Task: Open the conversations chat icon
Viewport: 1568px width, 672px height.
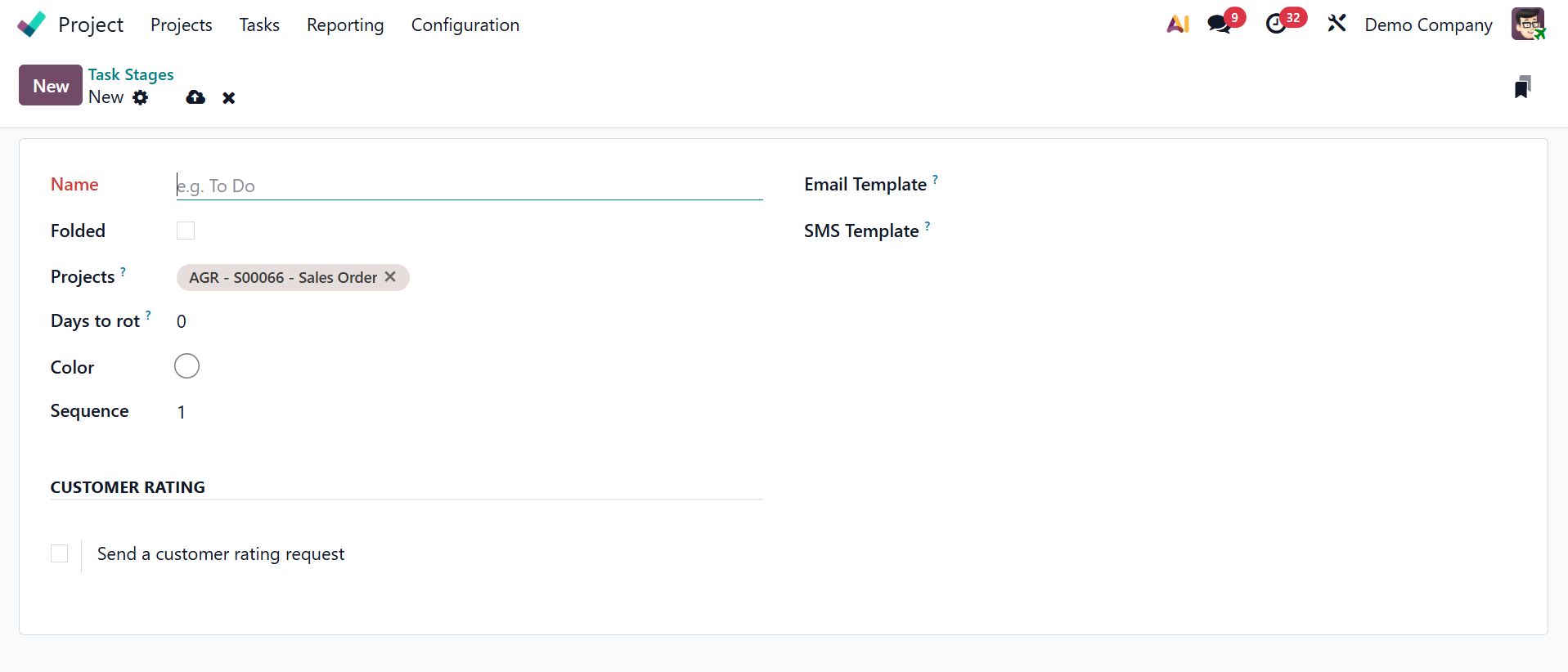Action: [1219, 25]
